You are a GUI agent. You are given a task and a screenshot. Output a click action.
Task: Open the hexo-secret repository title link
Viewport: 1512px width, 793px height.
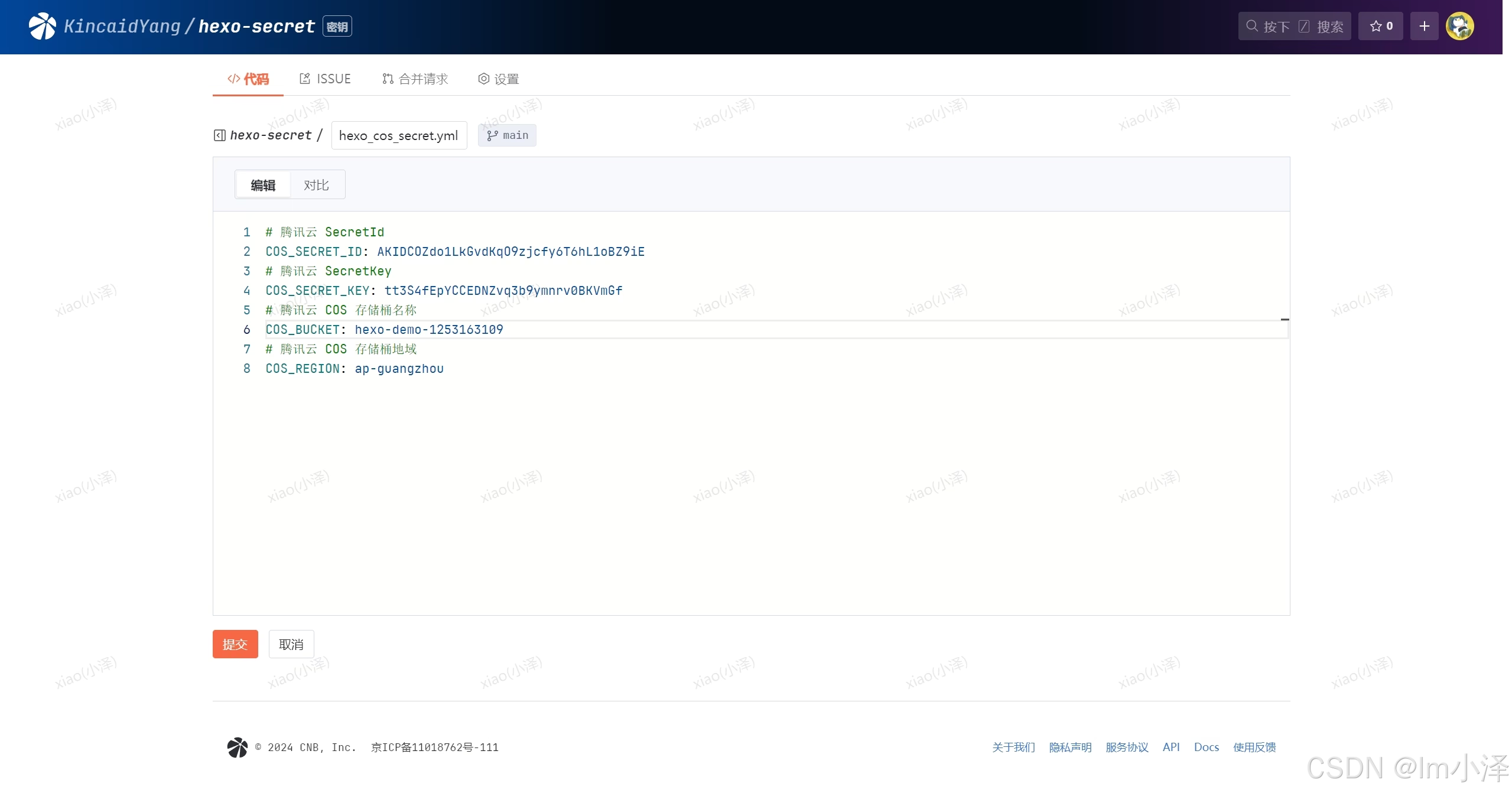(256, 27)
